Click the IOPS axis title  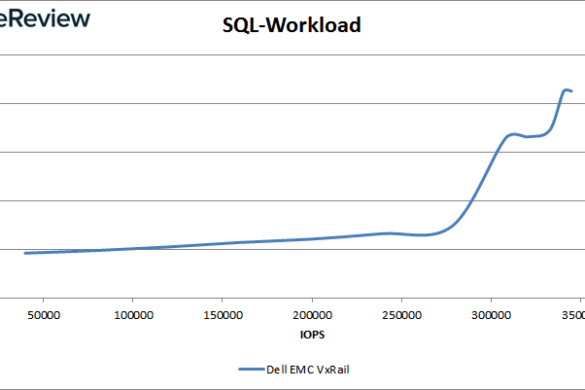(312, 334)
